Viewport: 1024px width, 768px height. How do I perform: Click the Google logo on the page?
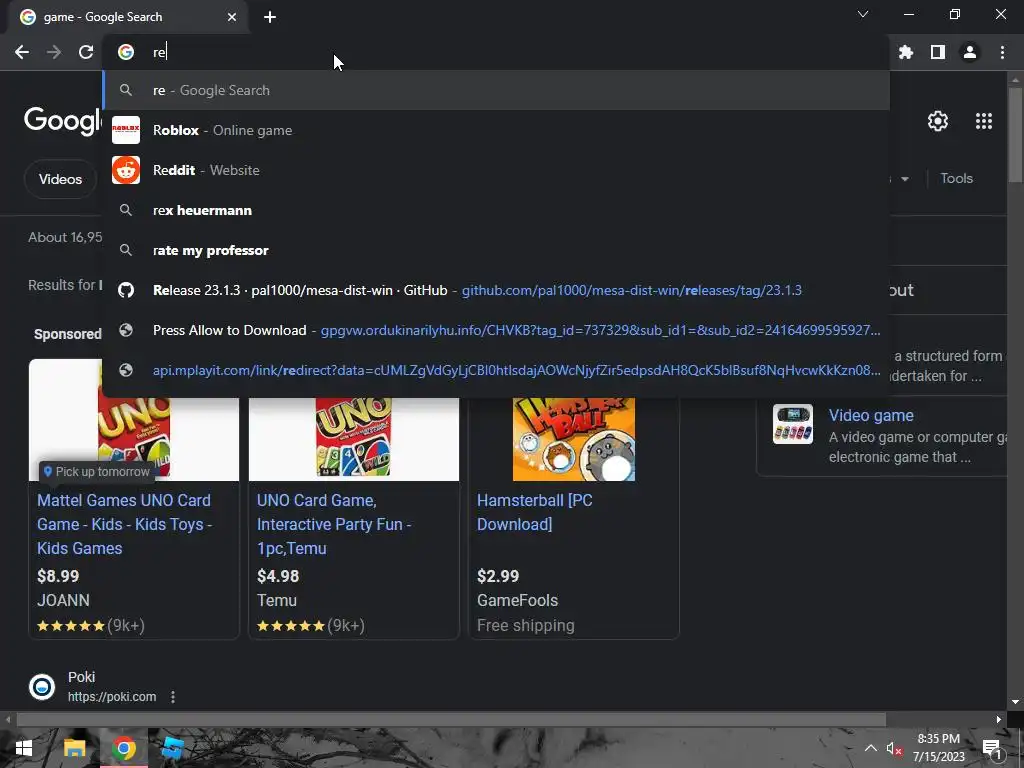pos(63,121)
